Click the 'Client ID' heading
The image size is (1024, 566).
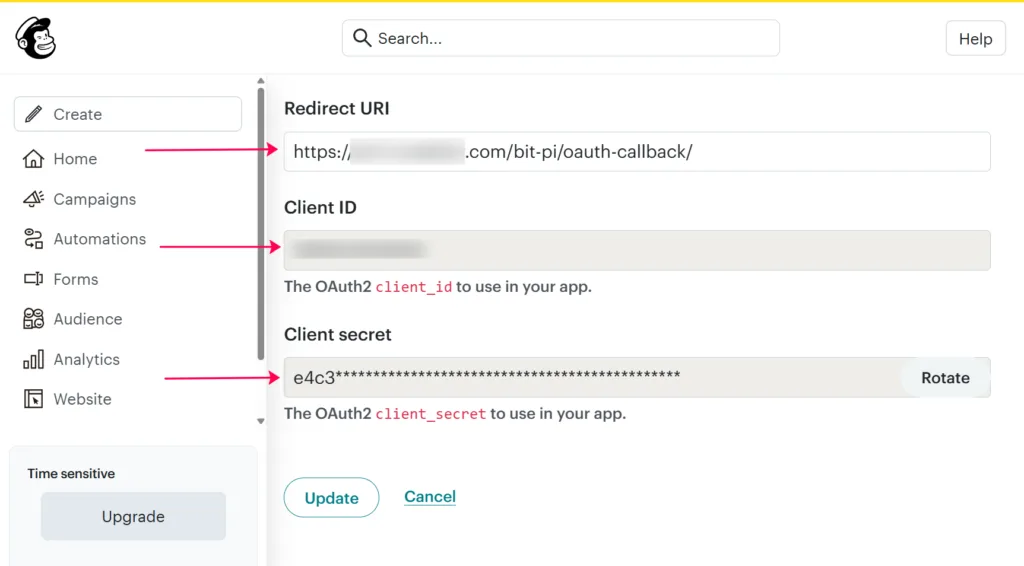tap(320, 208)
